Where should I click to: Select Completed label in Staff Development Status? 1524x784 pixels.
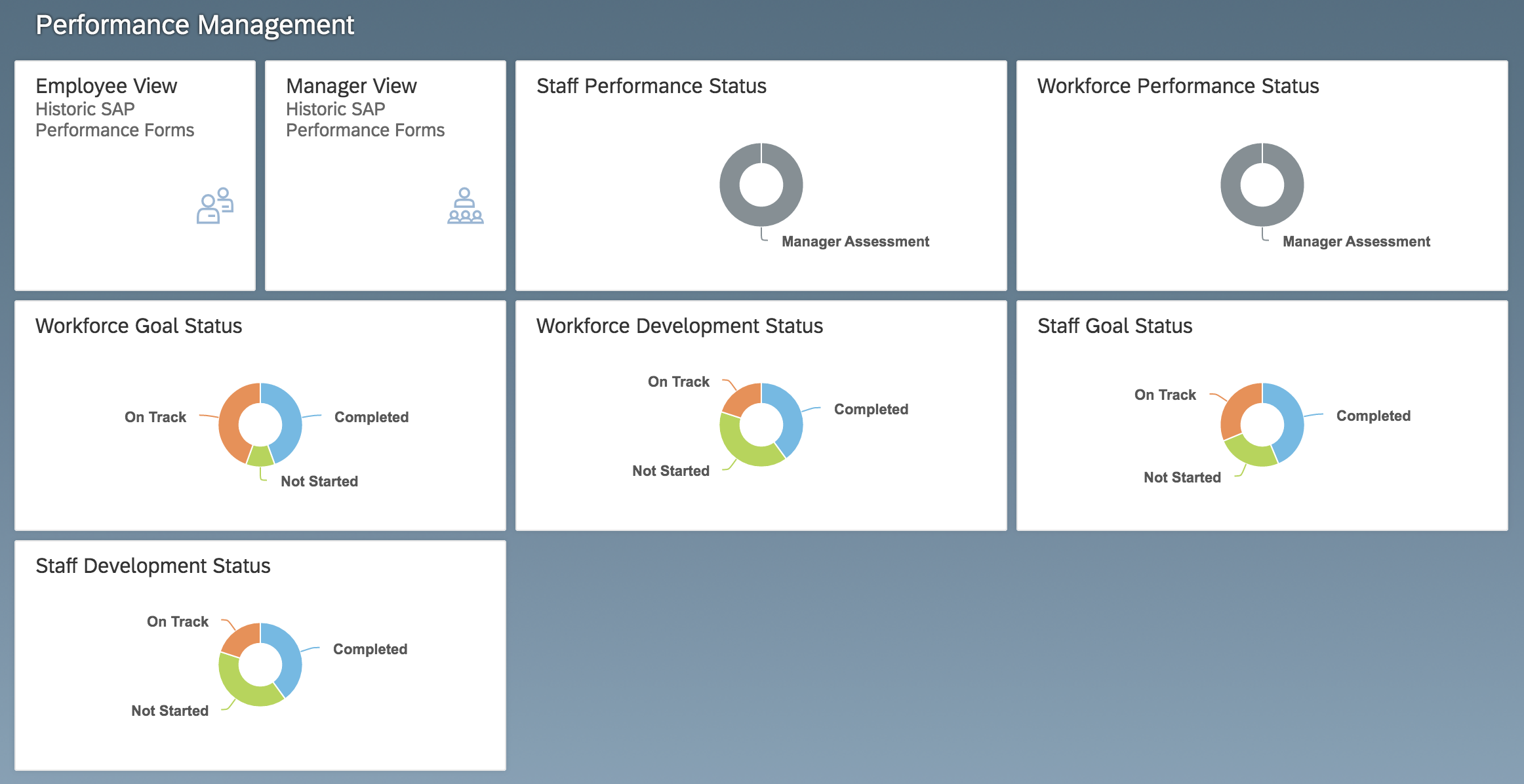point(370,650)
